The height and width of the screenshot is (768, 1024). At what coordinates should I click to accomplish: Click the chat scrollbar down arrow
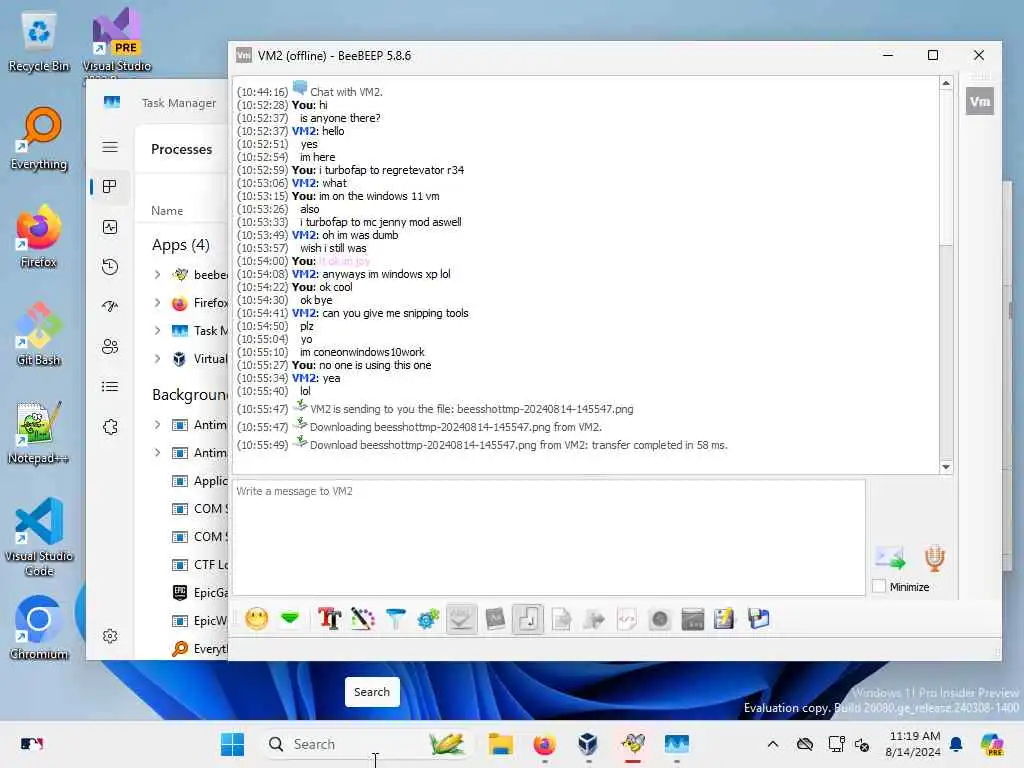[x=946, y=466]
